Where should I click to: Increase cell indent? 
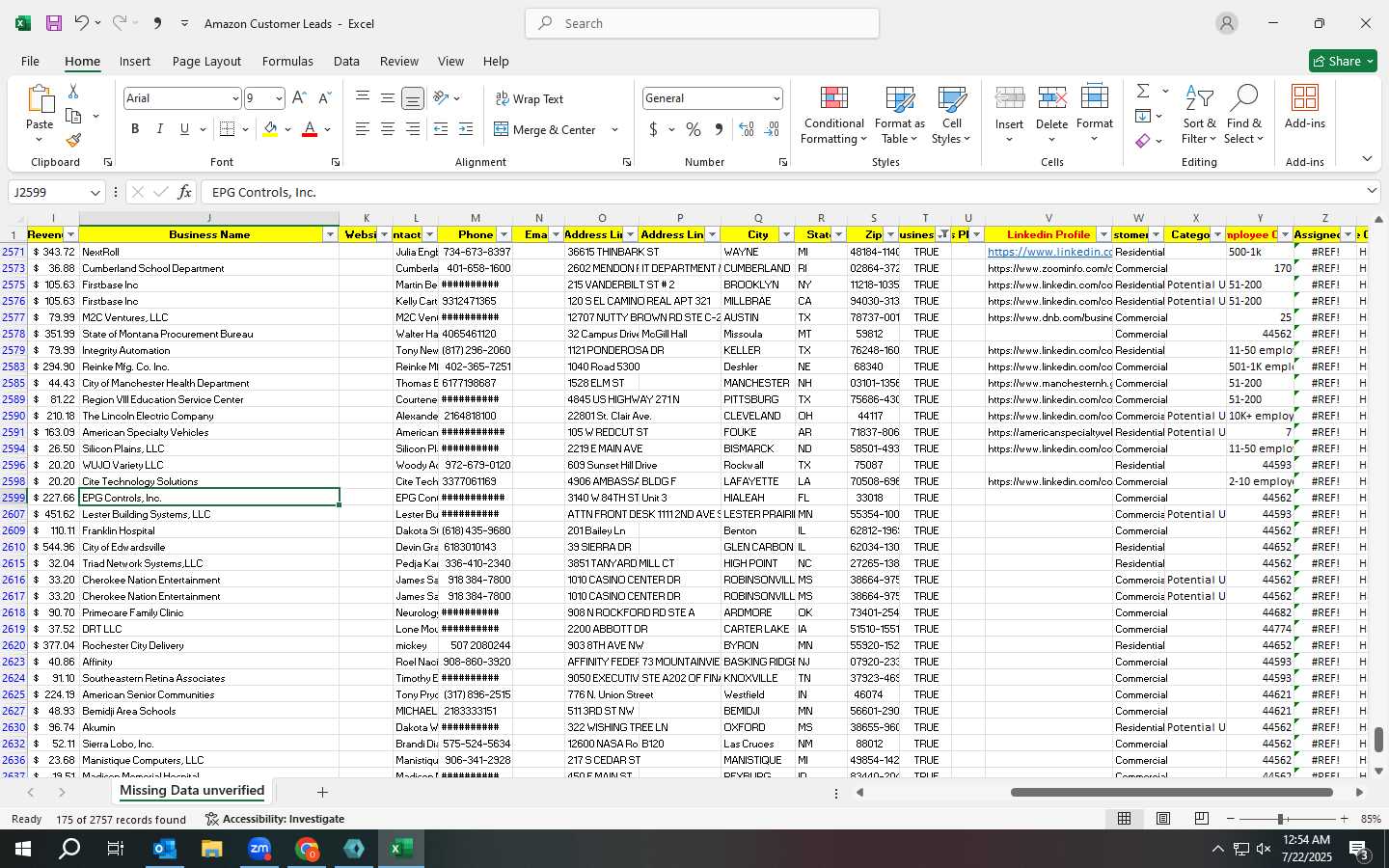[x=466, y=129]
